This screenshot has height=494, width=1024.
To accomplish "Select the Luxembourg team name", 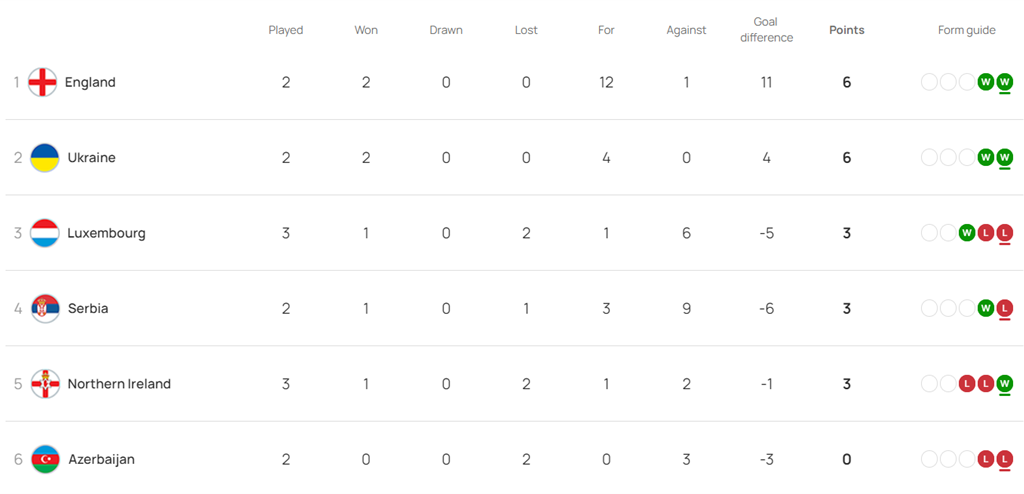I will (106, 233).
